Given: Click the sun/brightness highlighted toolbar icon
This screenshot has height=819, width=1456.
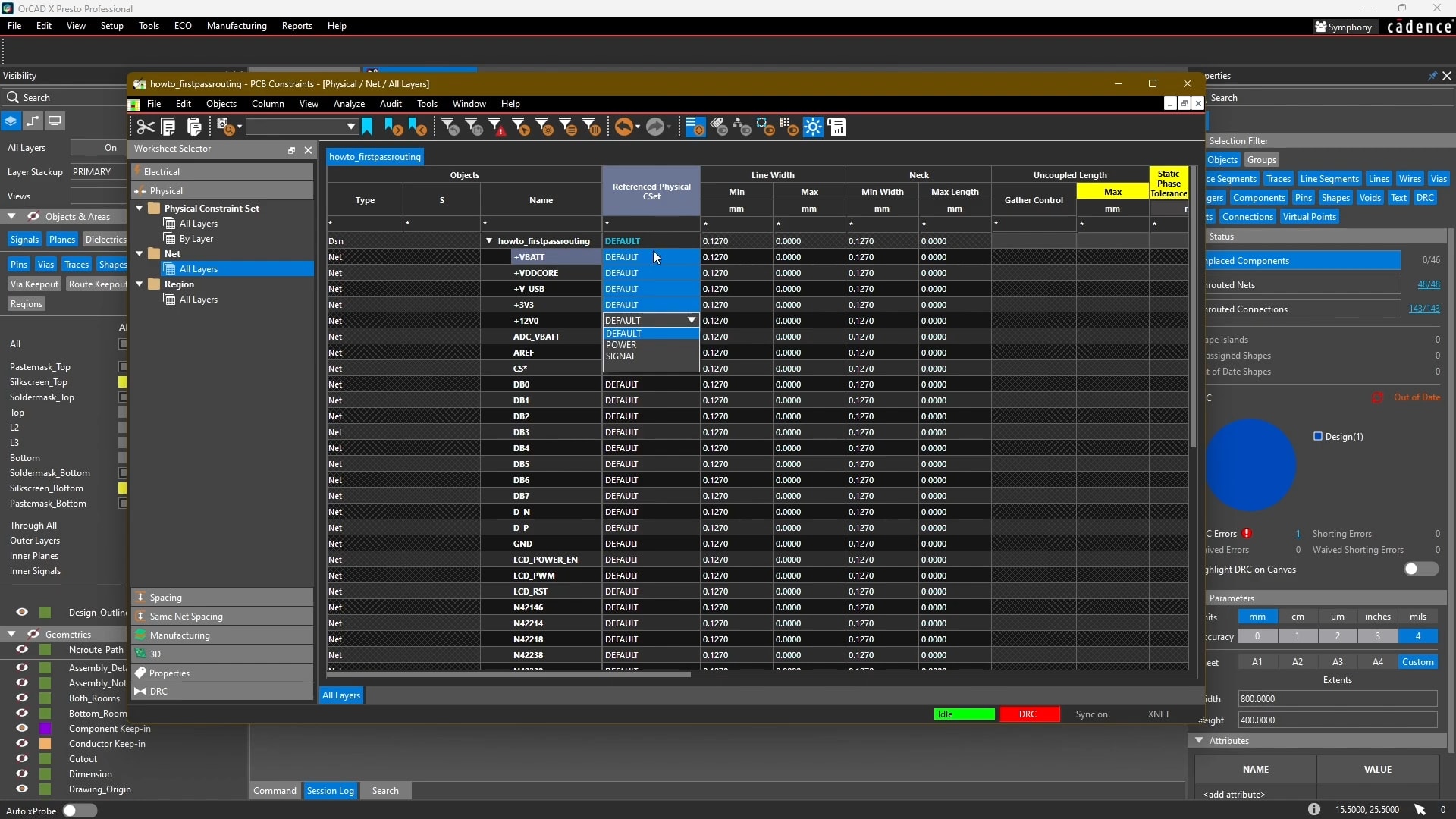Looking at the screenshot, I should click(813, 127).
